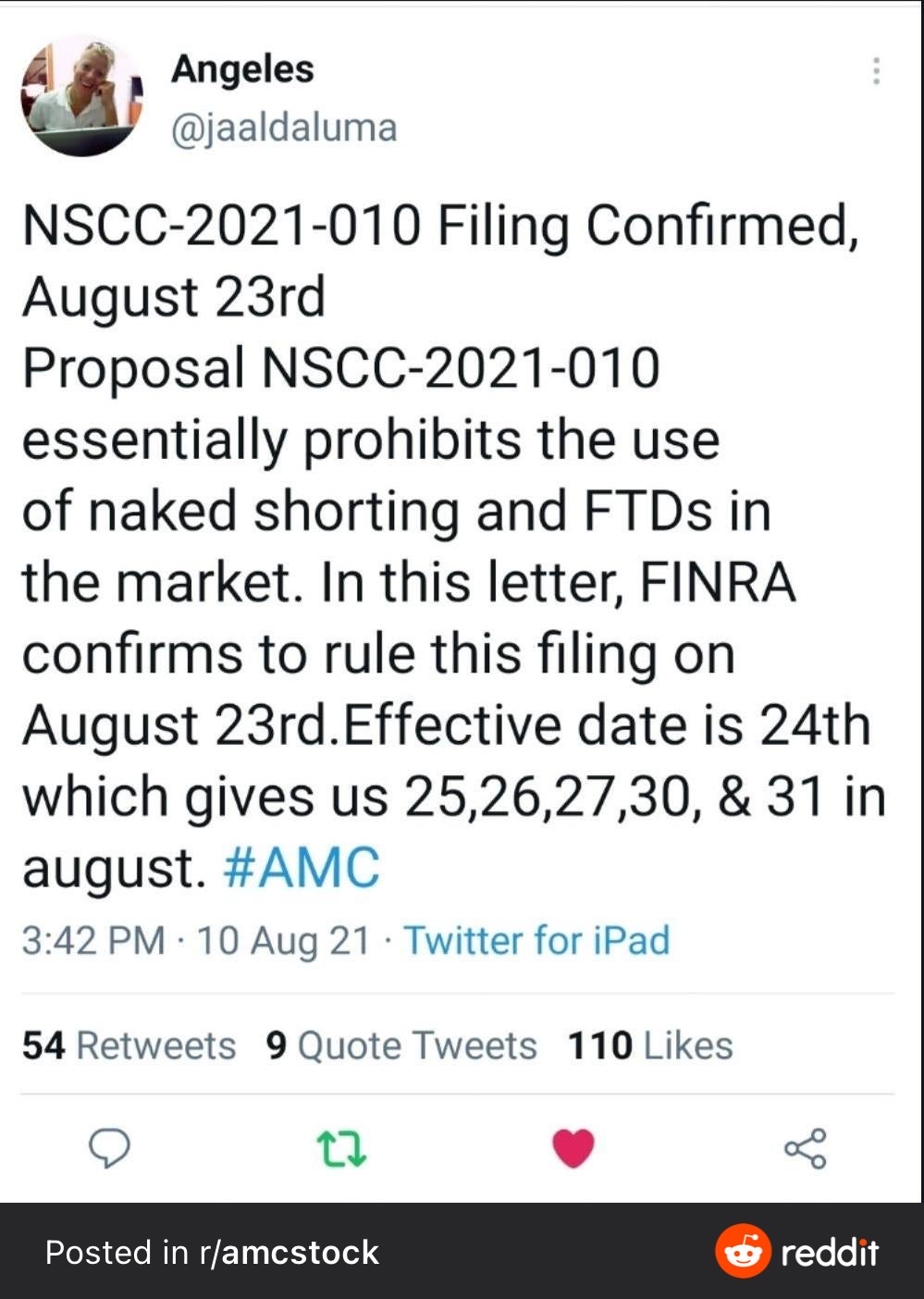Click the tweet's first line about NSCC-2021-010 Filing
The height and width of the screenshot is (1299, 924).
[440, 226]
